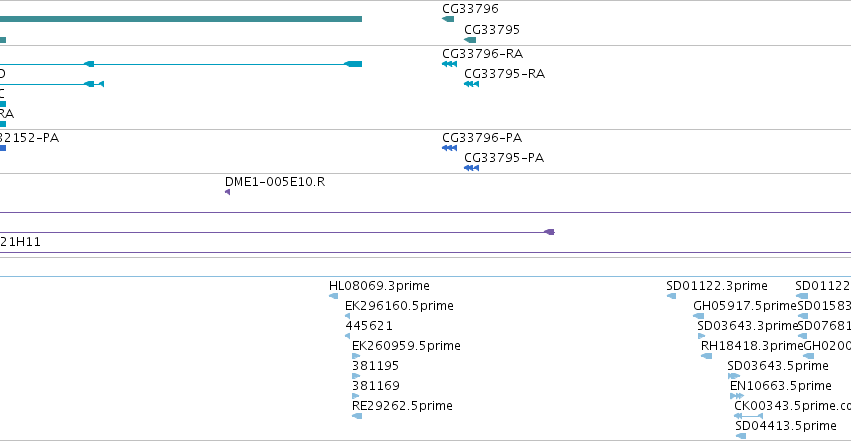This screenshot has height=441, width=851.
Task: Select the CG33796 gene arrow glyph
Action: (448, 19)
